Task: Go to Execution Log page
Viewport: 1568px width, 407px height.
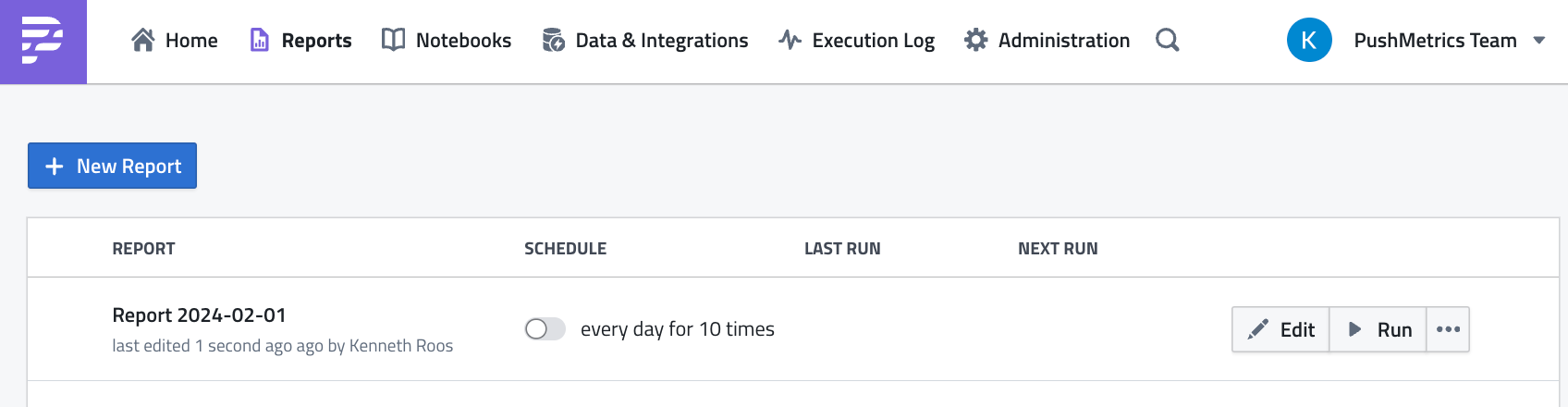Action: point(873,41)
